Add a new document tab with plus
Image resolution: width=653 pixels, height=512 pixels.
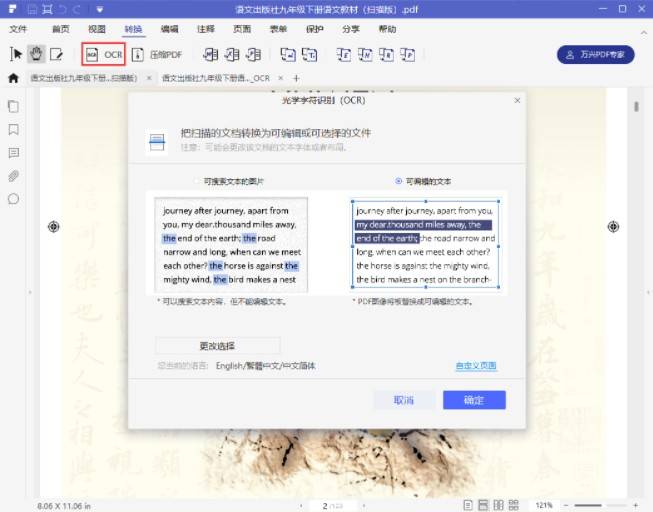point(296,78)
